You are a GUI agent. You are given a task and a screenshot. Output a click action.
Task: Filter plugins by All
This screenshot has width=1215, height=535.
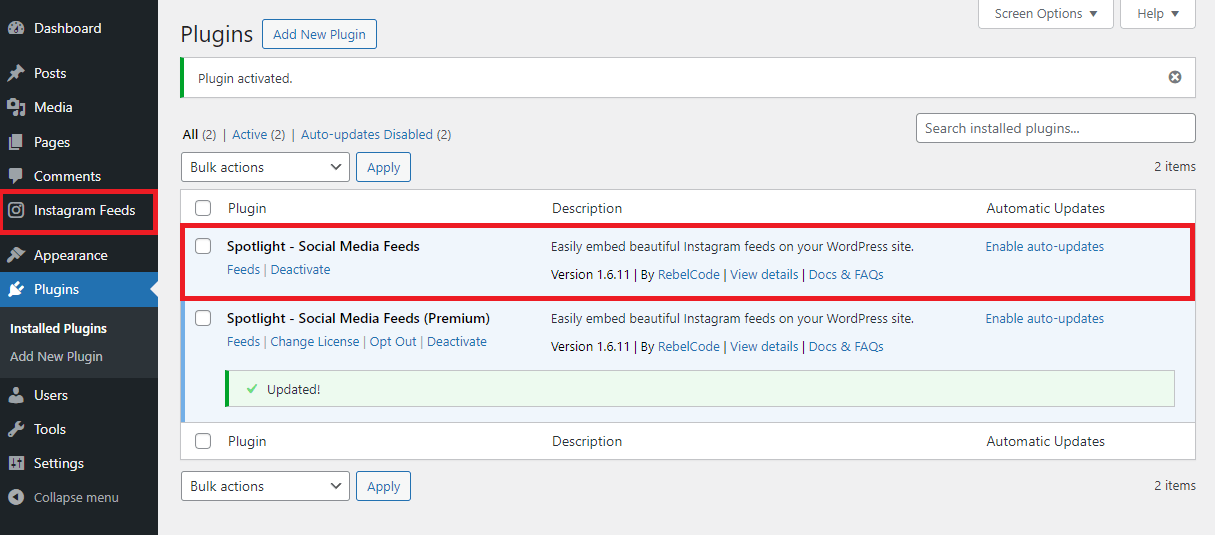pyautogui.click(x=190, y=134)
